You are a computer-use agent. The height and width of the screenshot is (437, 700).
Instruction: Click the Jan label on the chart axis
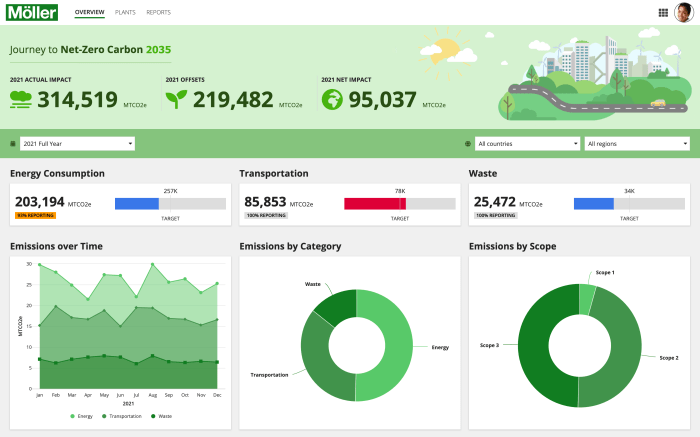pyautogui.click(x=40, y=395)
